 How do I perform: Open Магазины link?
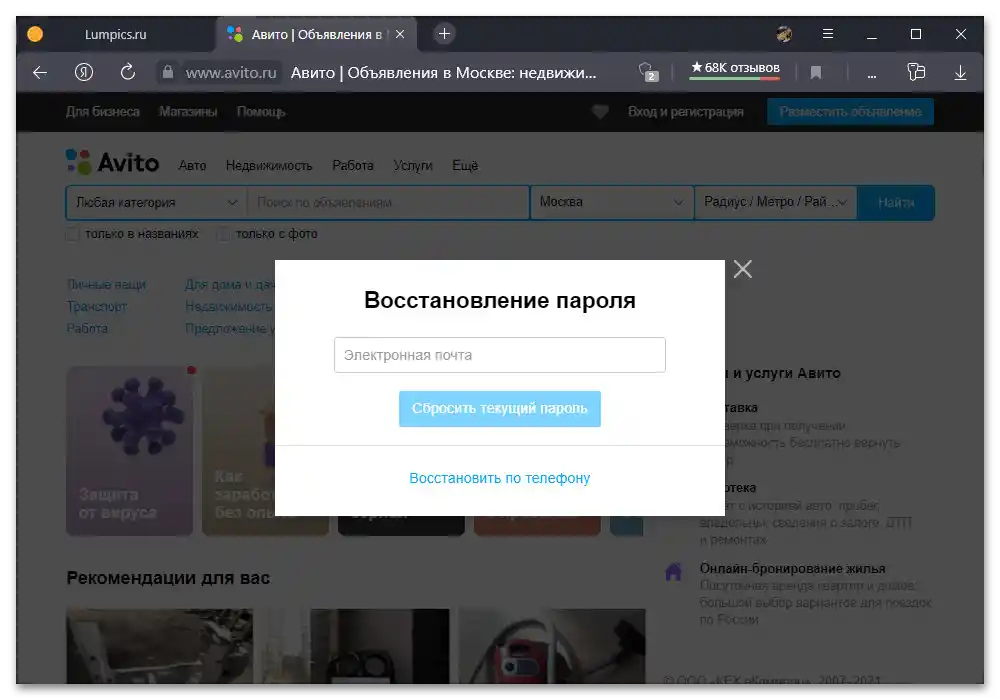click(188, 112)
